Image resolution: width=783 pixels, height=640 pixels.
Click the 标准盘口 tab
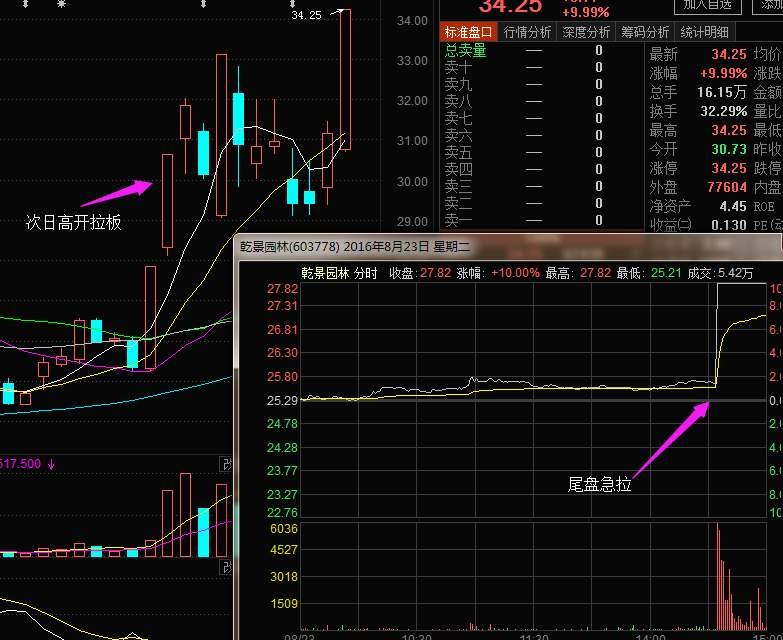coord(468,32)
